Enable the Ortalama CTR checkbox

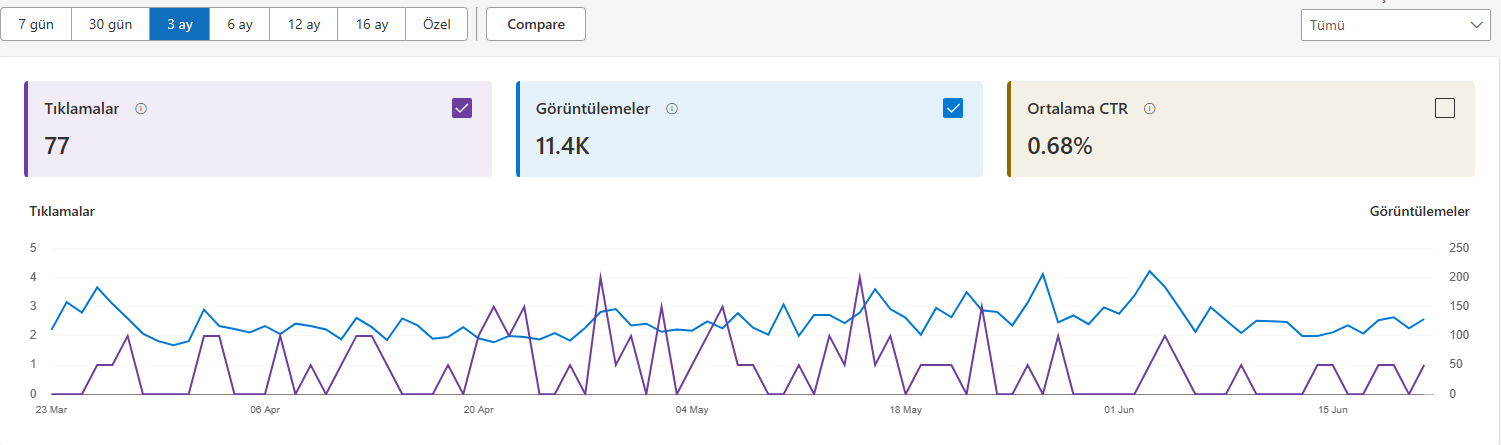(1444, 108)
